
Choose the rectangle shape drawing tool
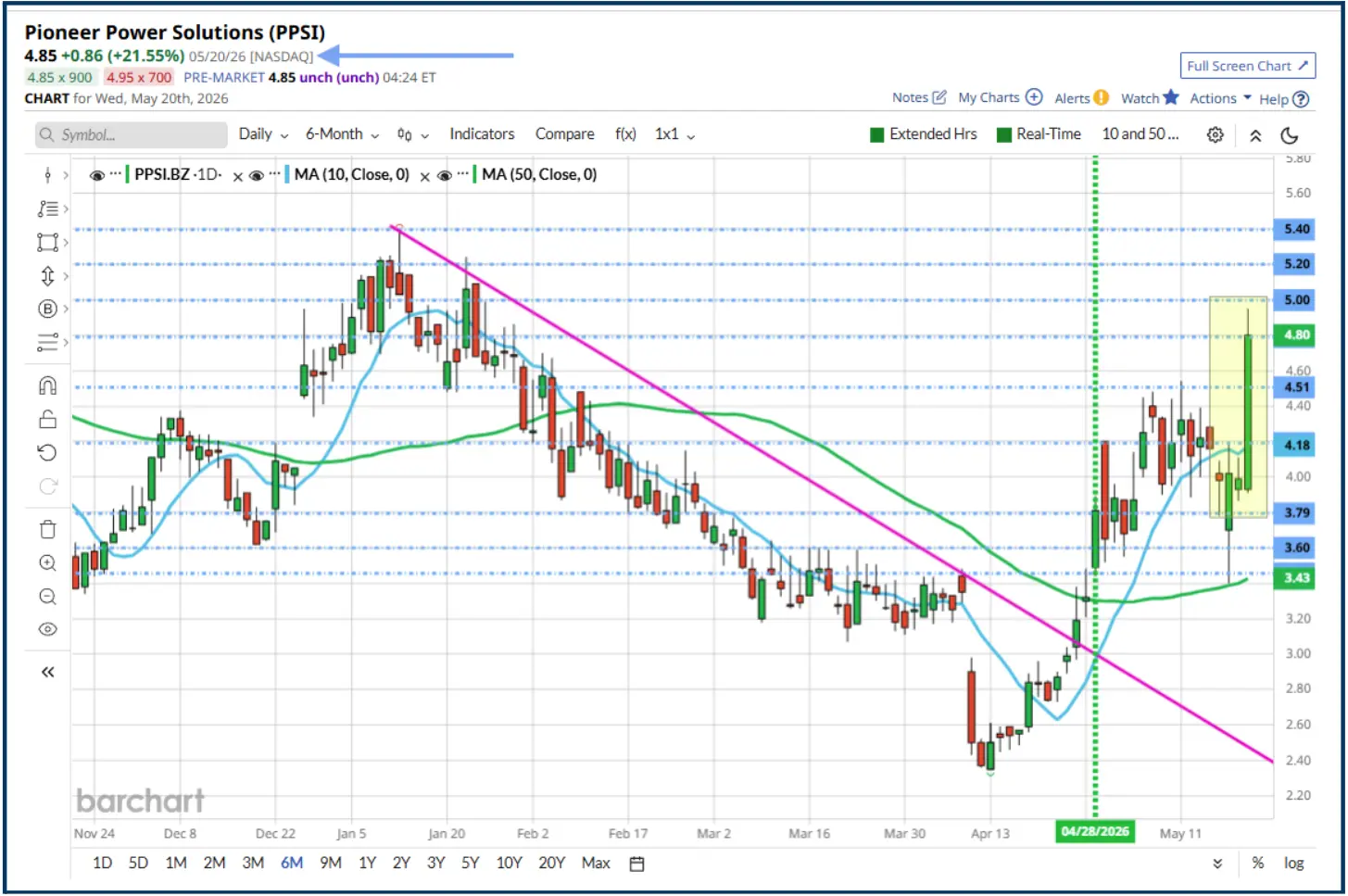[x=47, y=242]
